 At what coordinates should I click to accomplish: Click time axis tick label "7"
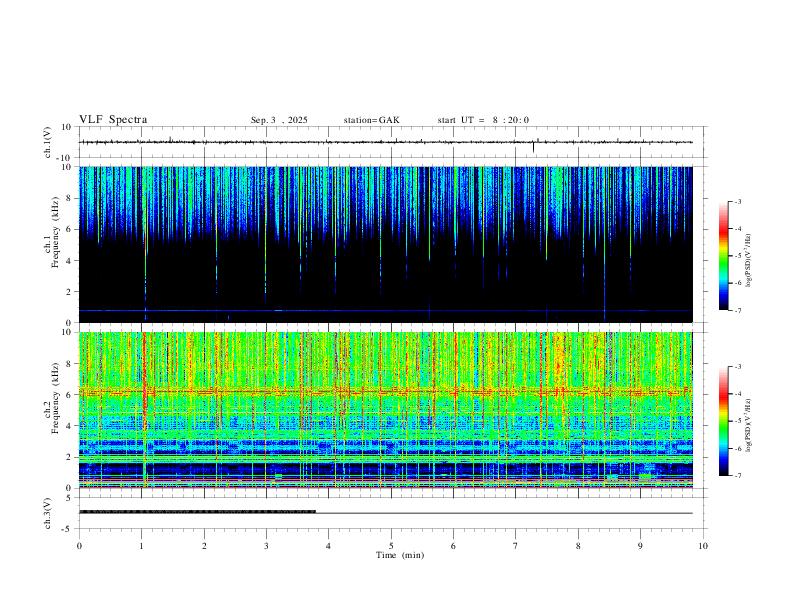coord(516,546)
